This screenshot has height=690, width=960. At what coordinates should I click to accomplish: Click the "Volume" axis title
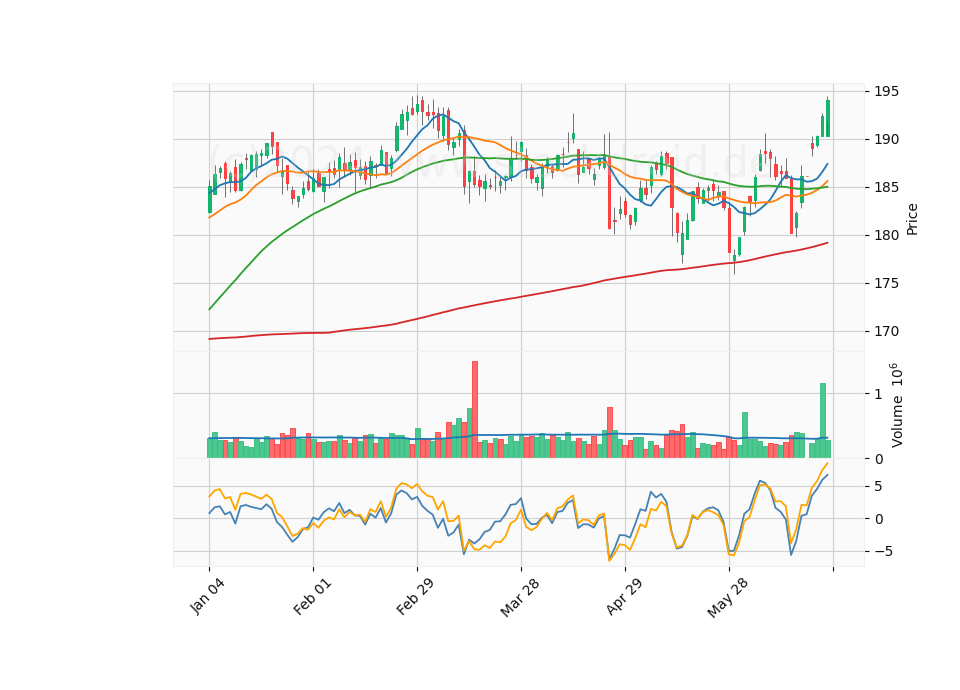(897, 421)
